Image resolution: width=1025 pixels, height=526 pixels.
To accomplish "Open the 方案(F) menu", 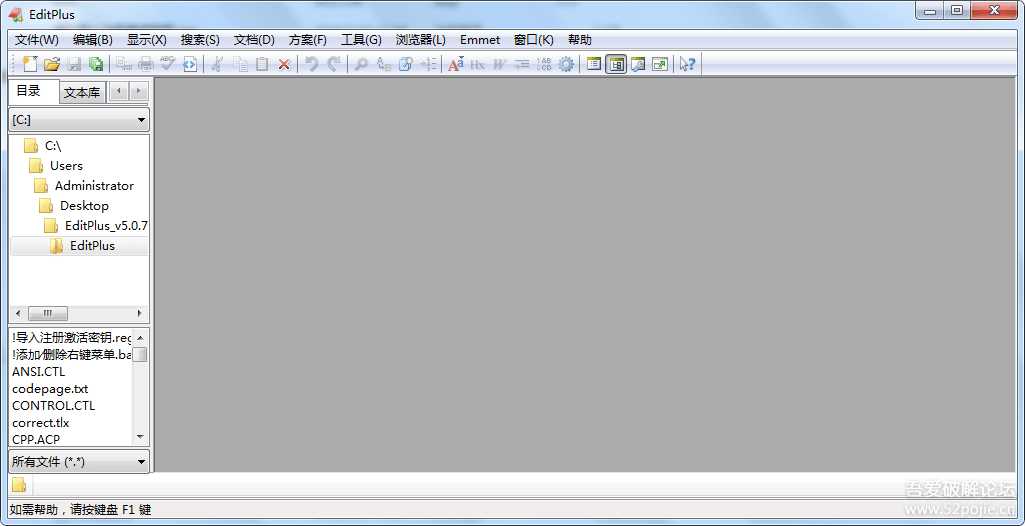I will 308,40.
